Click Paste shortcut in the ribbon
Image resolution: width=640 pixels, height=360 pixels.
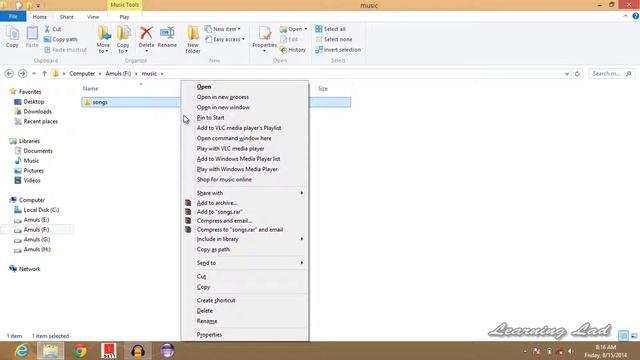65,50
